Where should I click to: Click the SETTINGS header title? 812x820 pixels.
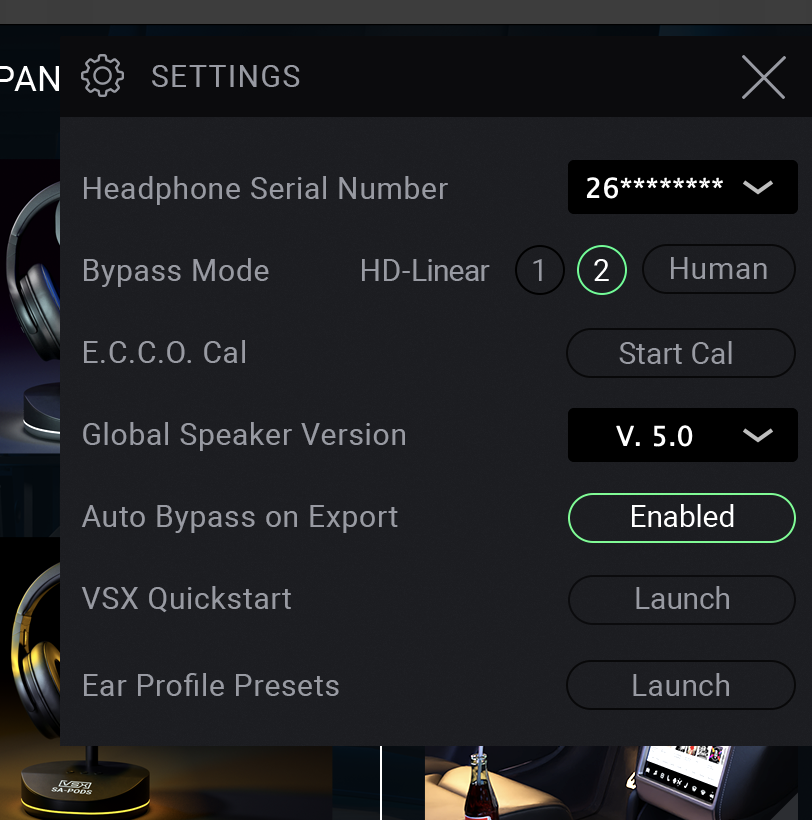pos(226,77)
